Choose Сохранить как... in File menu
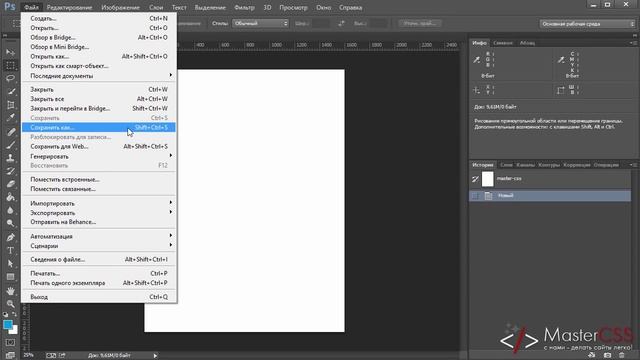640x360 pixels. (99, 127)
